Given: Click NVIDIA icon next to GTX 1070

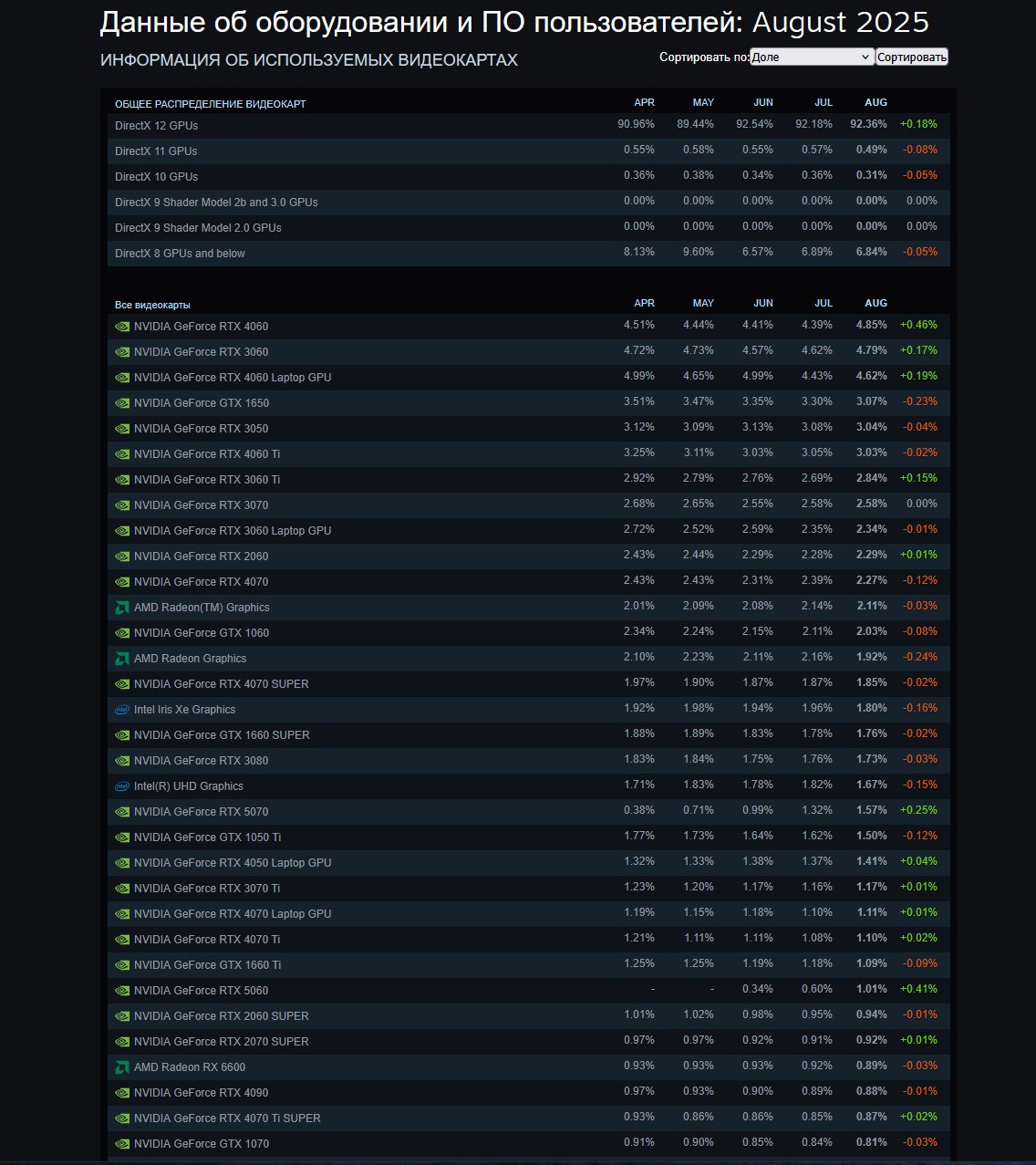Looking at the screenshot, I should (x=122, y=1143).
